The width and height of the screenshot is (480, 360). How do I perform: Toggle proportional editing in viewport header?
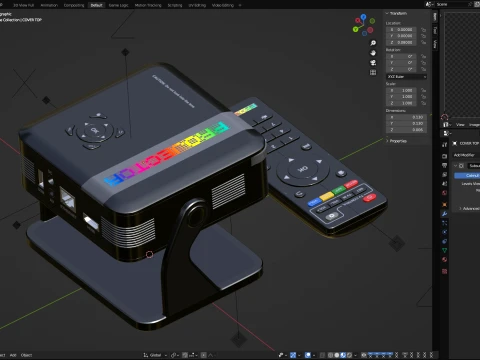204,355
